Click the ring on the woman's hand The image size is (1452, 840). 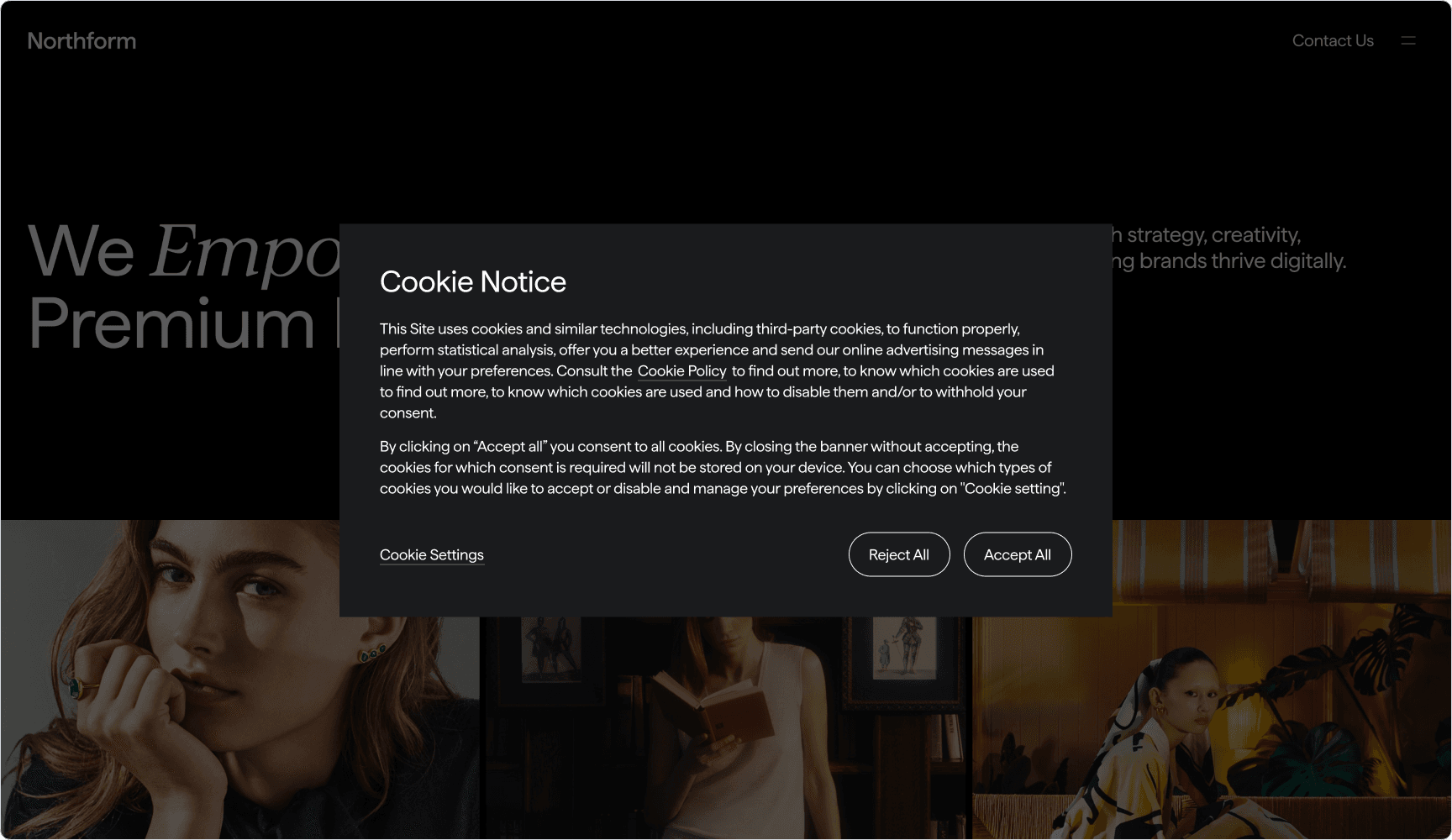[x=76, y=688]
